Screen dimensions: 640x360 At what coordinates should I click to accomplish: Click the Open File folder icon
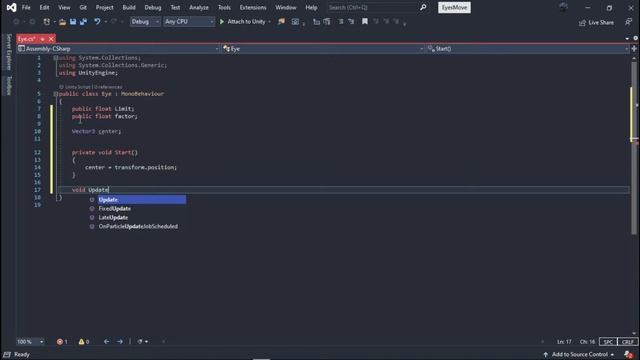pyautogui.click(x=62, y=22)
